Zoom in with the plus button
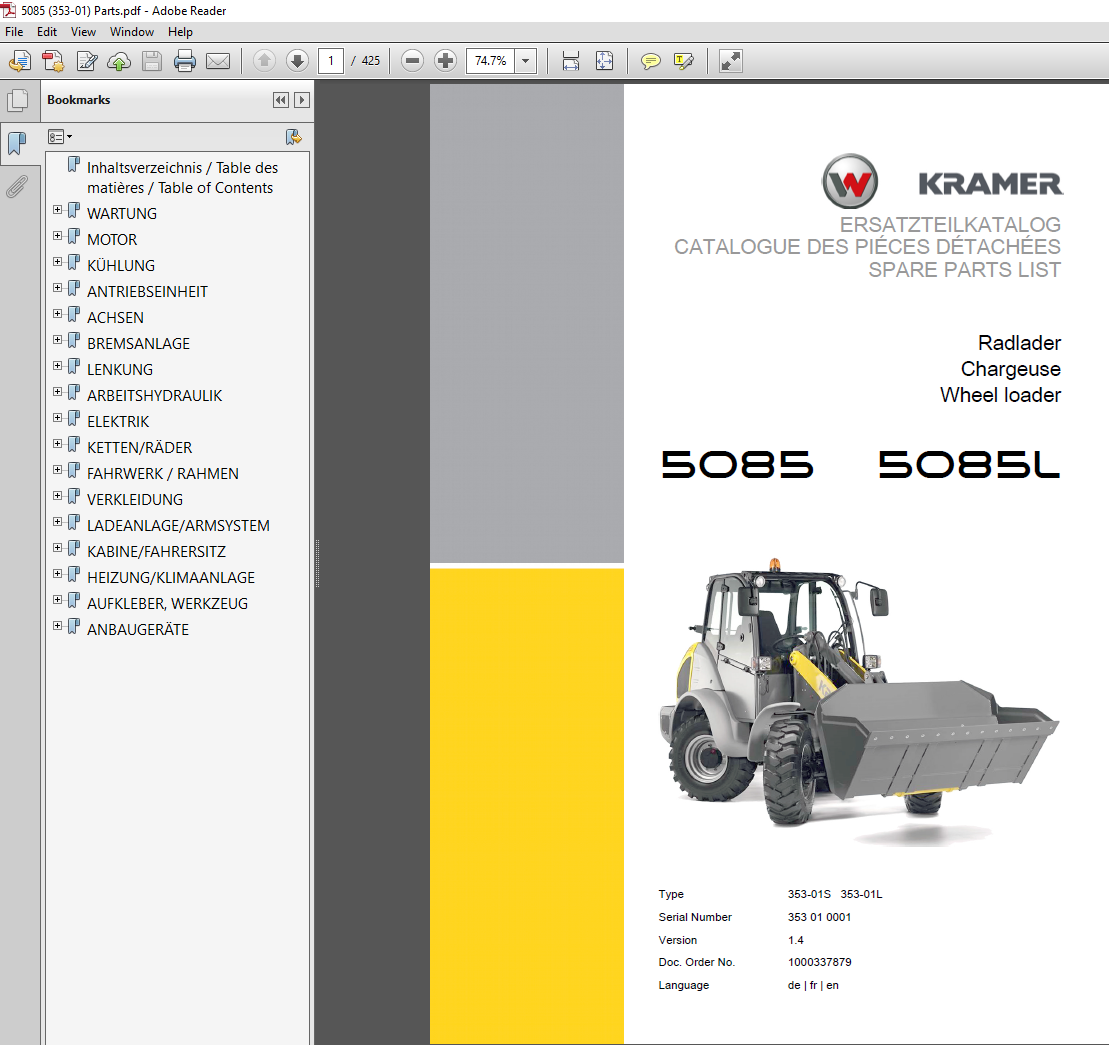The width and height of the screenshot is (1109, 1045). (x=446, y=61)
